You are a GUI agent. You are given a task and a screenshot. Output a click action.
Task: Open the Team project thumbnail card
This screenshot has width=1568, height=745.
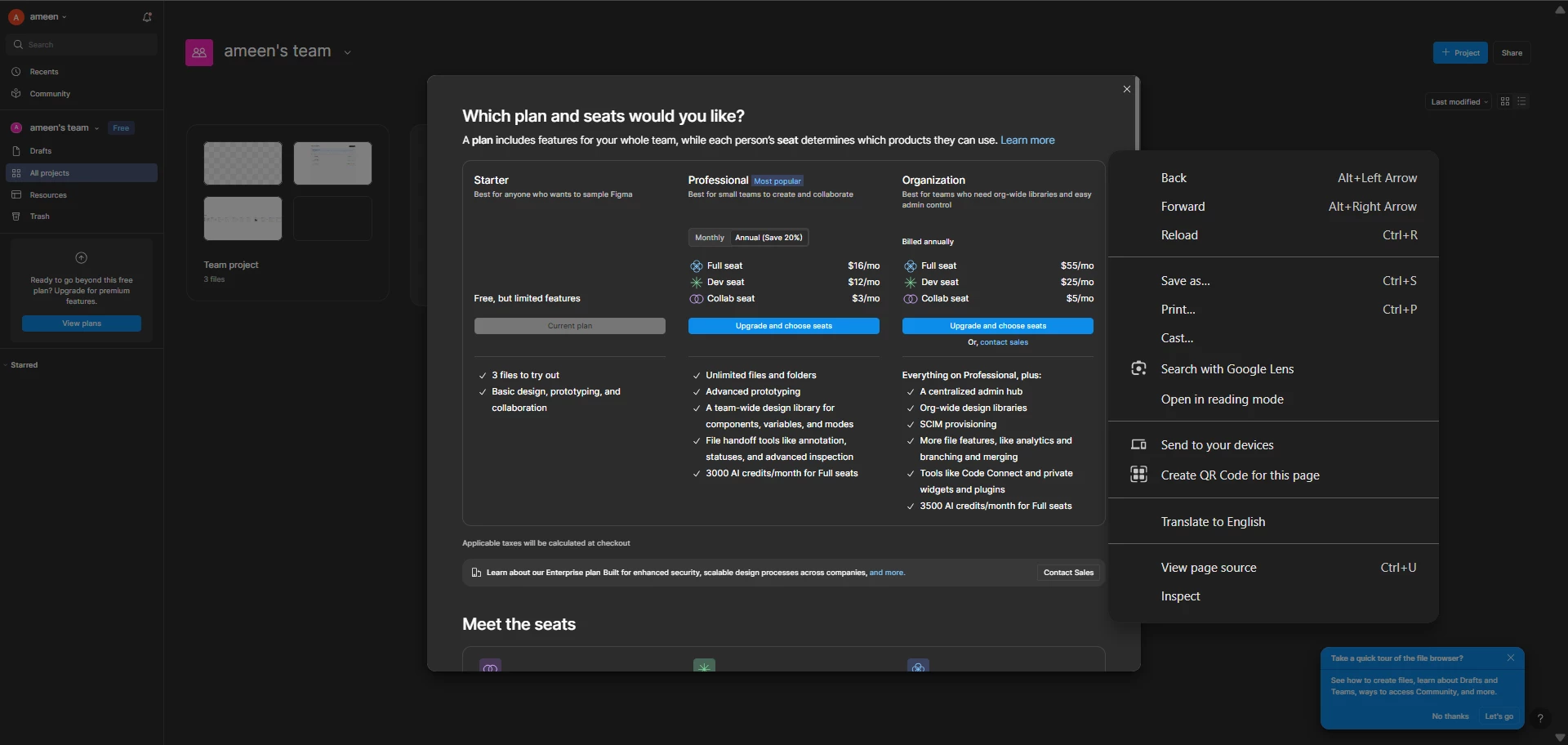(x=287, y=213)
